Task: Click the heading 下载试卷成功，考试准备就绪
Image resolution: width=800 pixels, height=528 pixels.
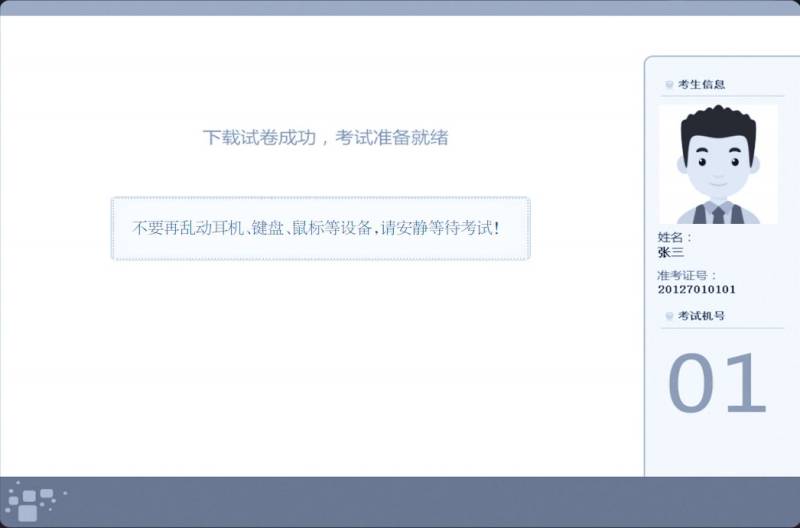Action: click(x=326, y=137)
